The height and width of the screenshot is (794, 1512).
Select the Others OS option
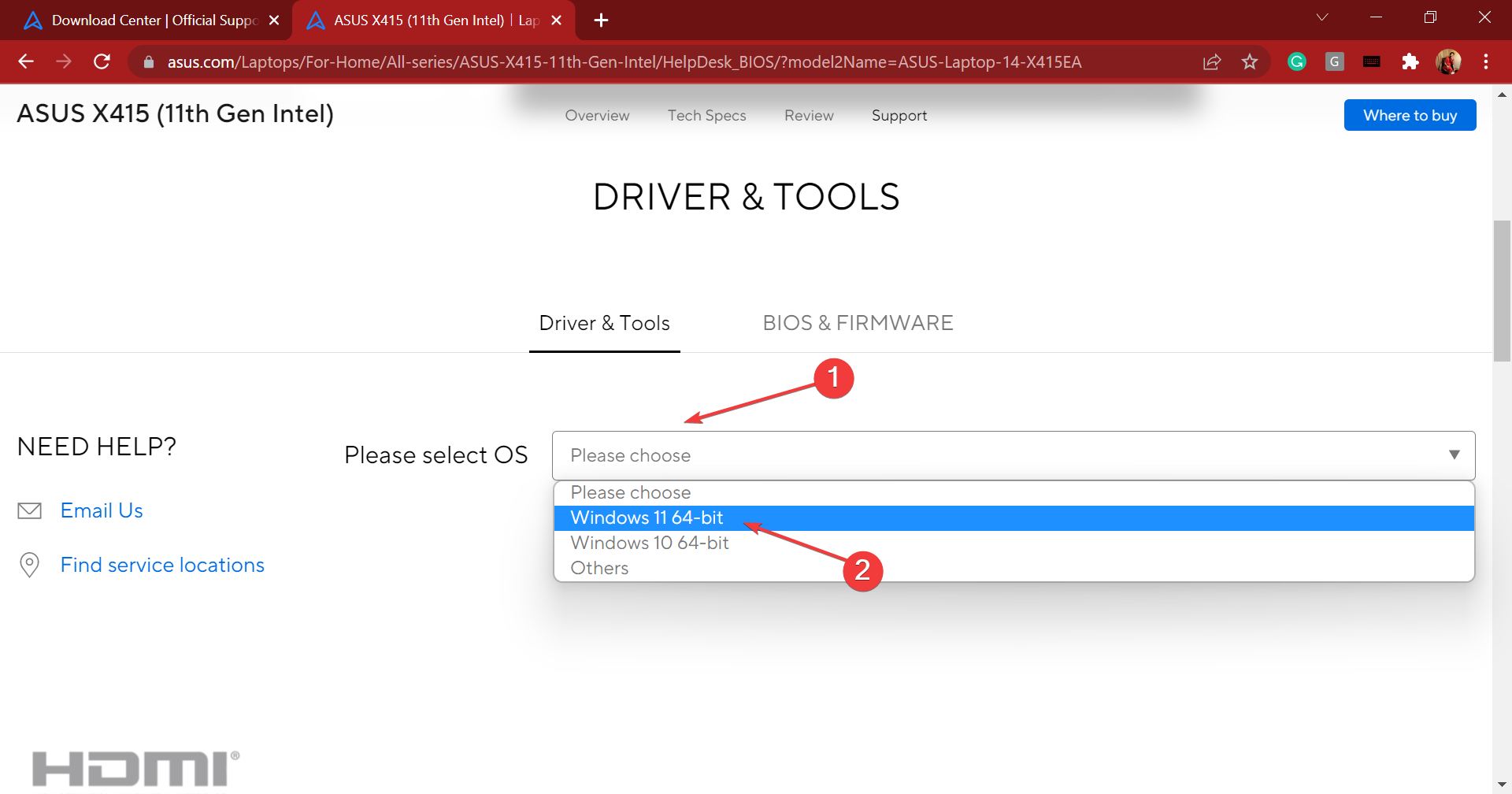[x=1014, y=569]
